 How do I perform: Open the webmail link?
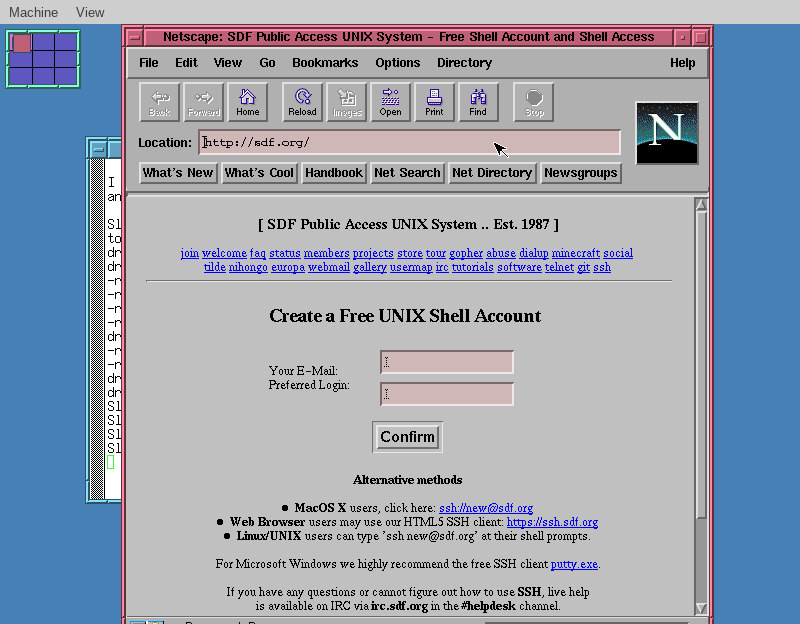pos(329,267)
